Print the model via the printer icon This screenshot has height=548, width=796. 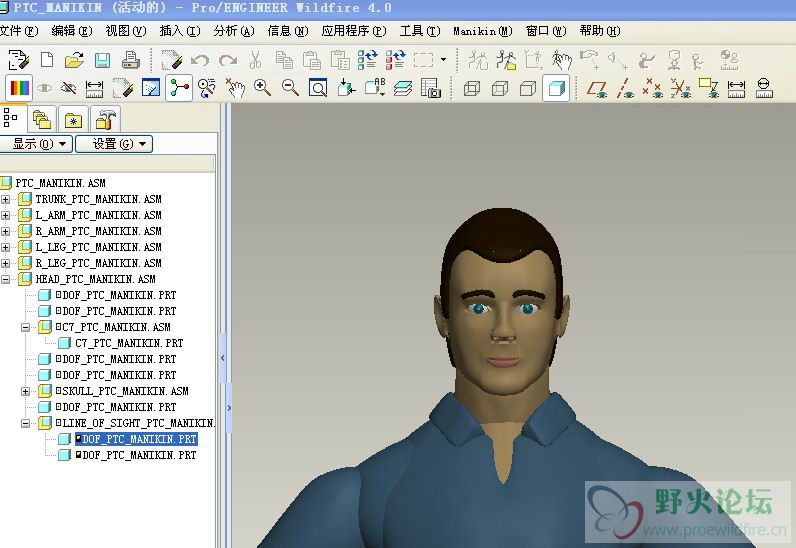click(130, 60)
